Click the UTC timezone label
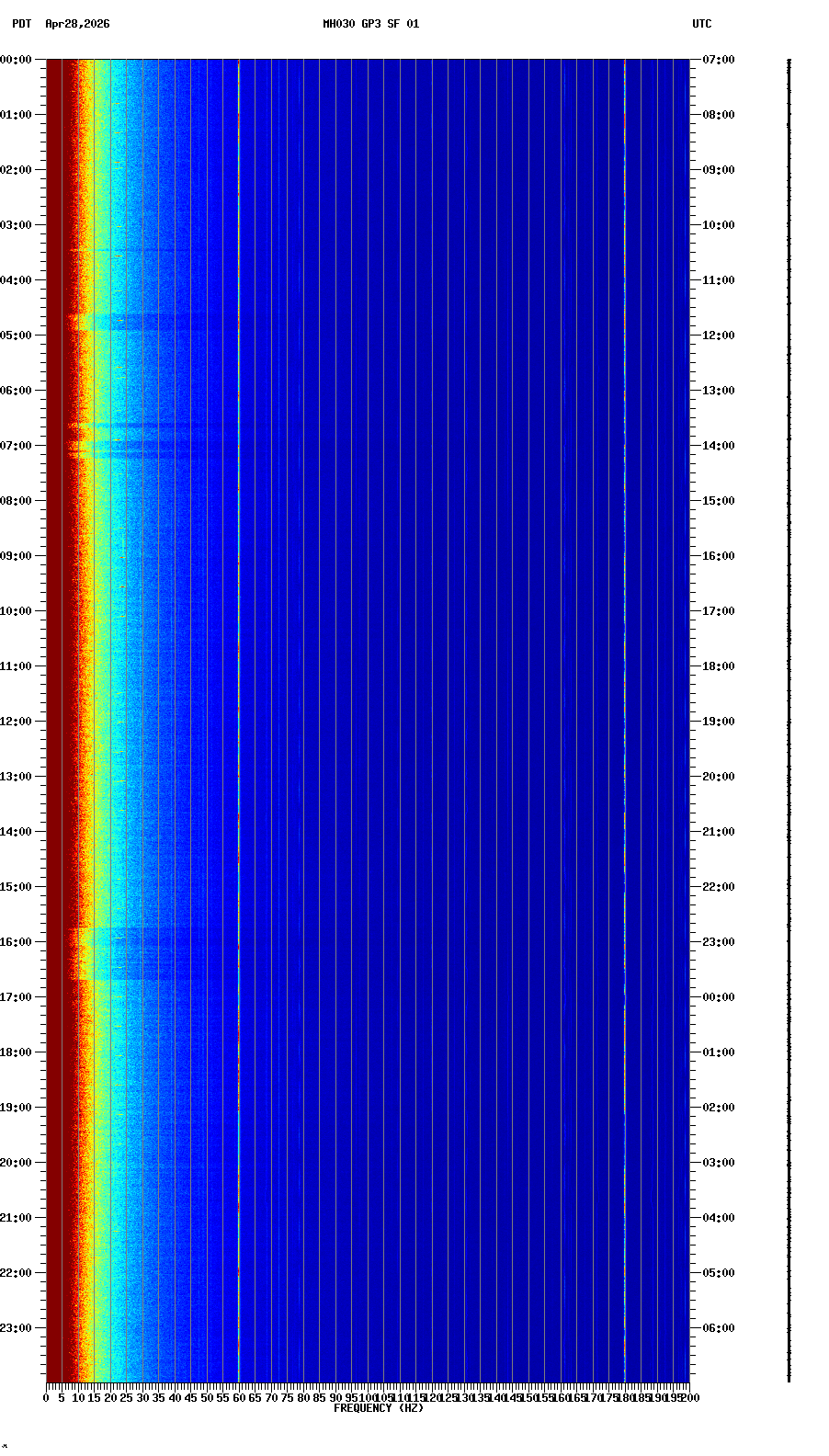829x1456 pixels. tap(701, 24)
